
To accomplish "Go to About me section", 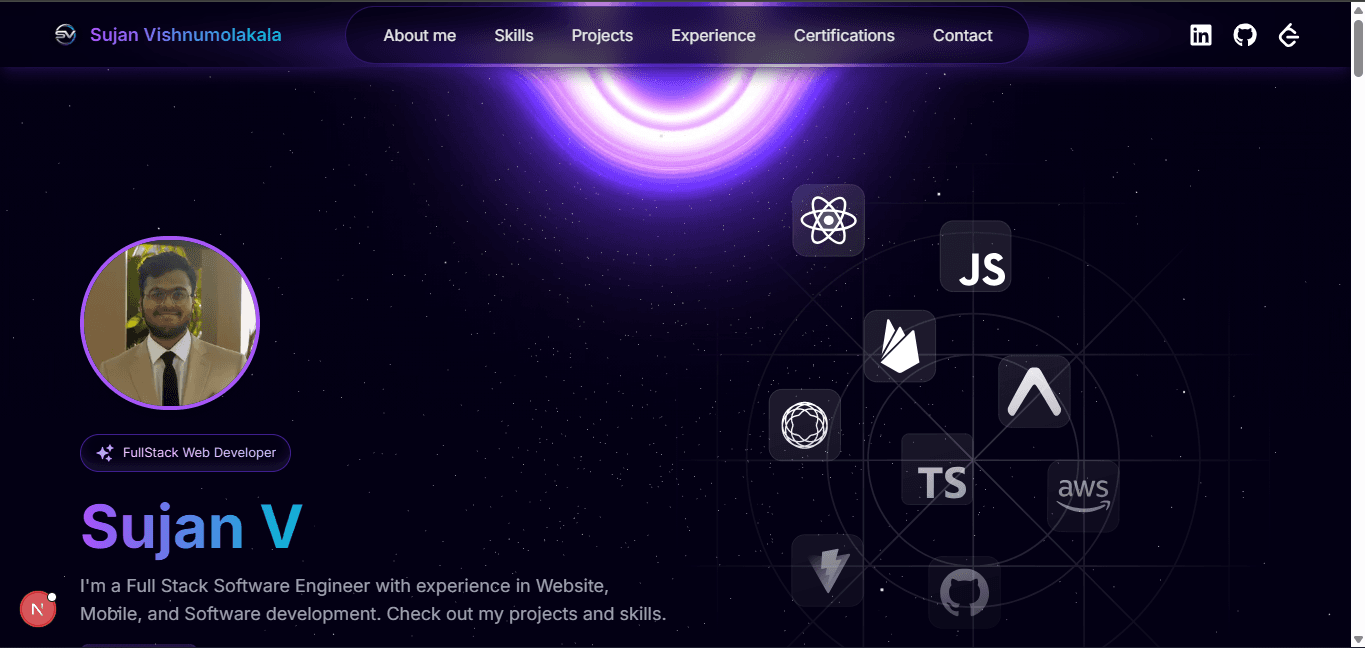I will pyautogui.click(x=420, y=35).
